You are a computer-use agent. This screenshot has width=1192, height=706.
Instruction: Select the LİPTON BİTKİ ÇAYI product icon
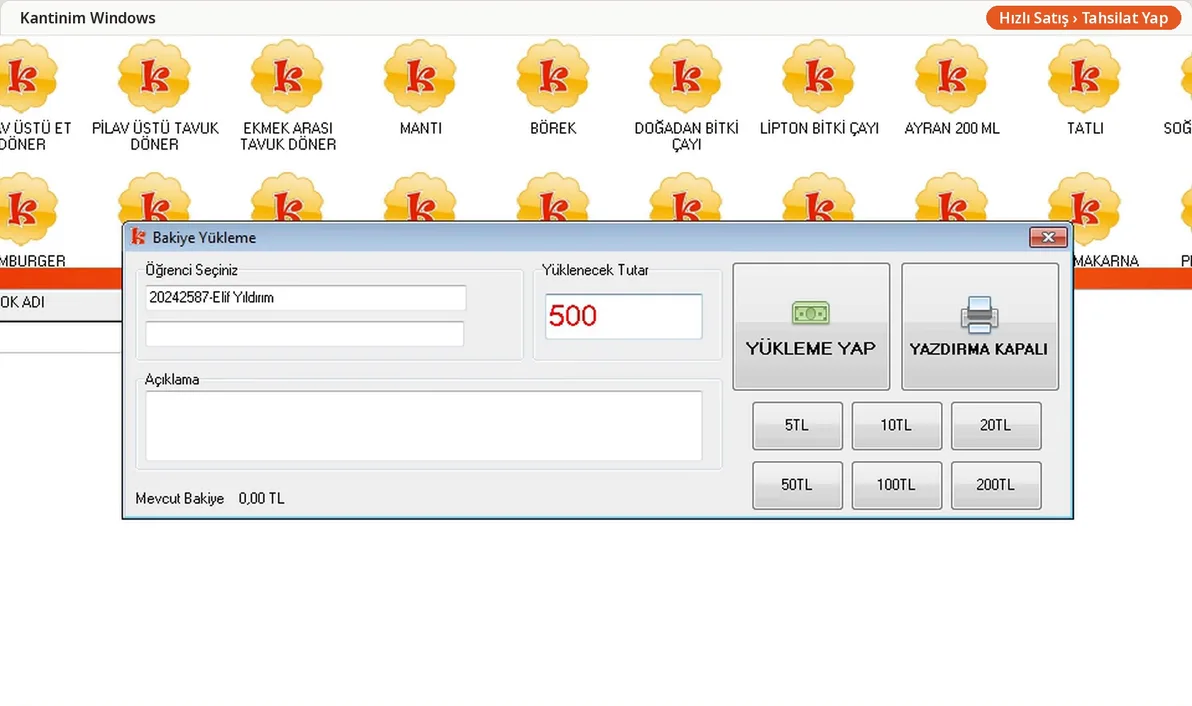pos(819,76)
